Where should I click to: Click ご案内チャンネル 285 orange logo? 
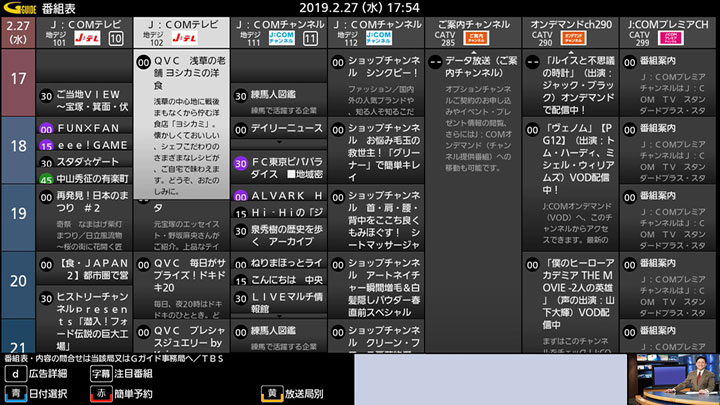476,38
